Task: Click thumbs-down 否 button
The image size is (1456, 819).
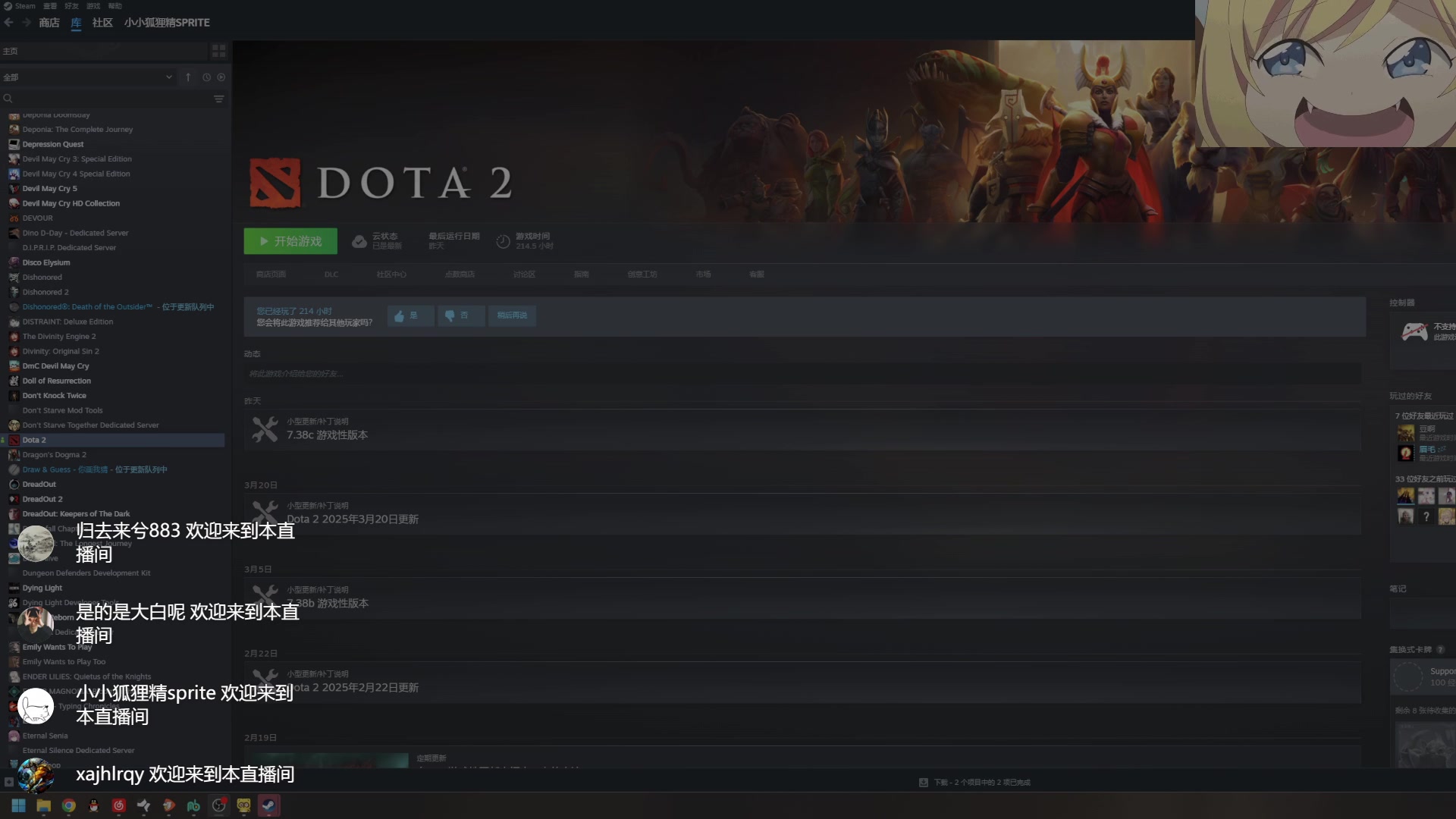Action: pos(461,315)
